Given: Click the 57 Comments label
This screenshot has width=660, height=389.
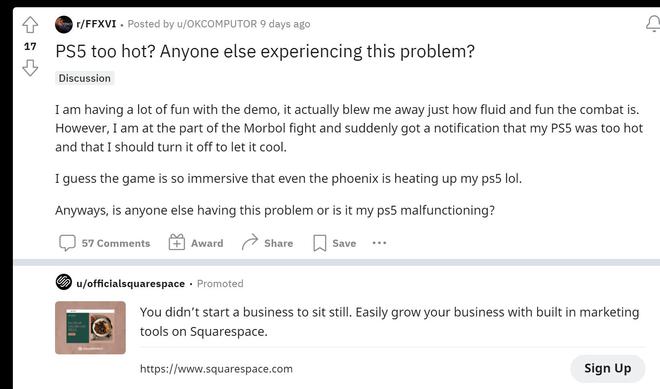Looking at the screenshot, I should click(116, 243).
